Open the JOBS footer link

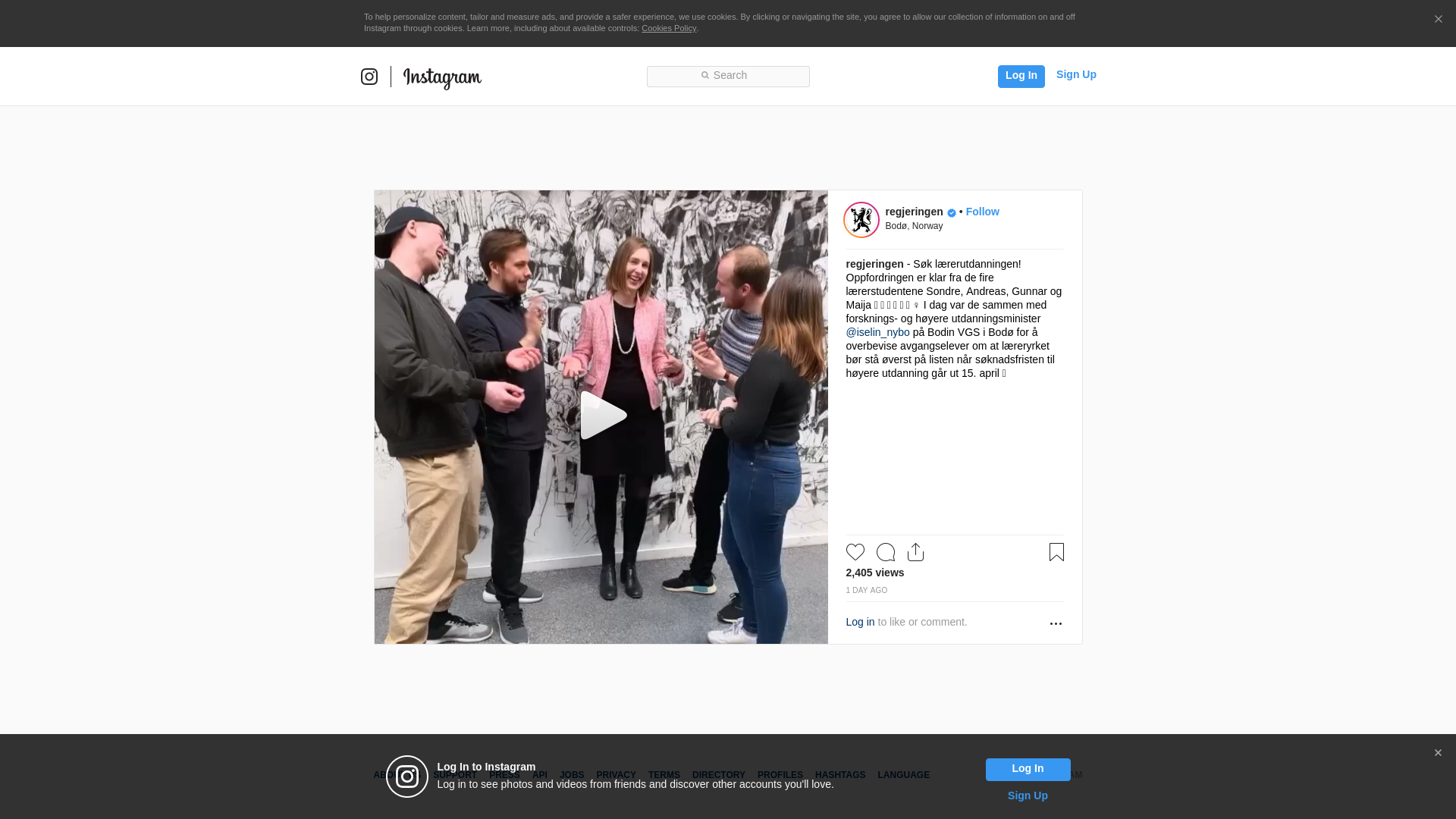coord(572,775)
